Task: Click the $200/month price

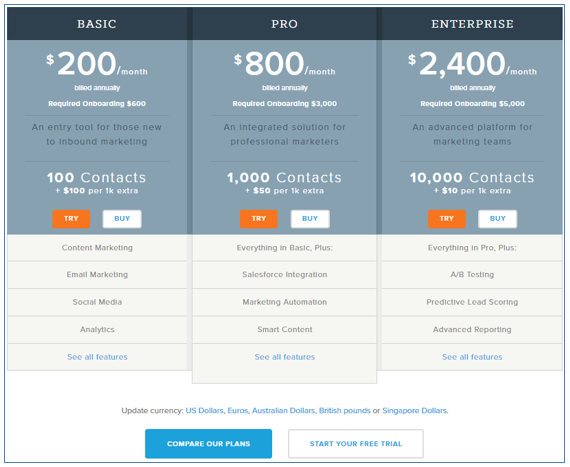Action: click(x=97, y=64)
